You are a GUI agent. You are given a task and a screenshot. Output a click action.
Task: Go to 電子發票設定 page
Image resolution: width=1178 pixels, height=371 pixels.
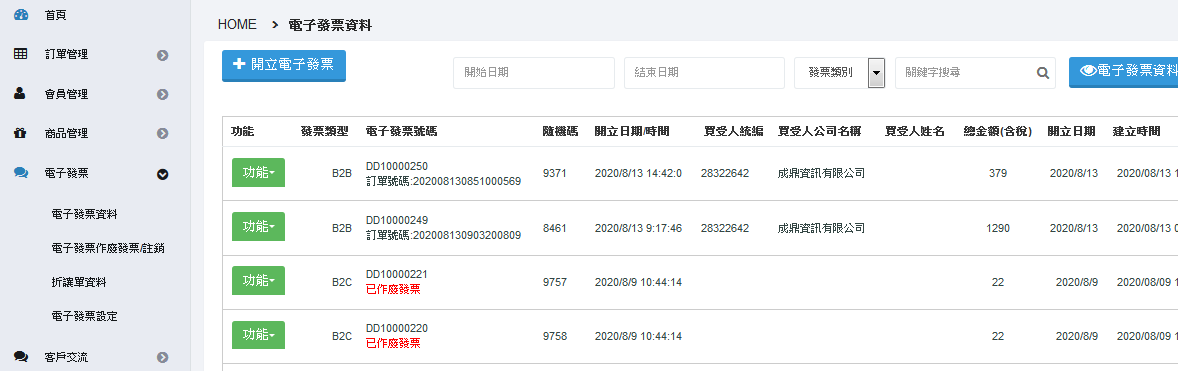pos(84,316)
